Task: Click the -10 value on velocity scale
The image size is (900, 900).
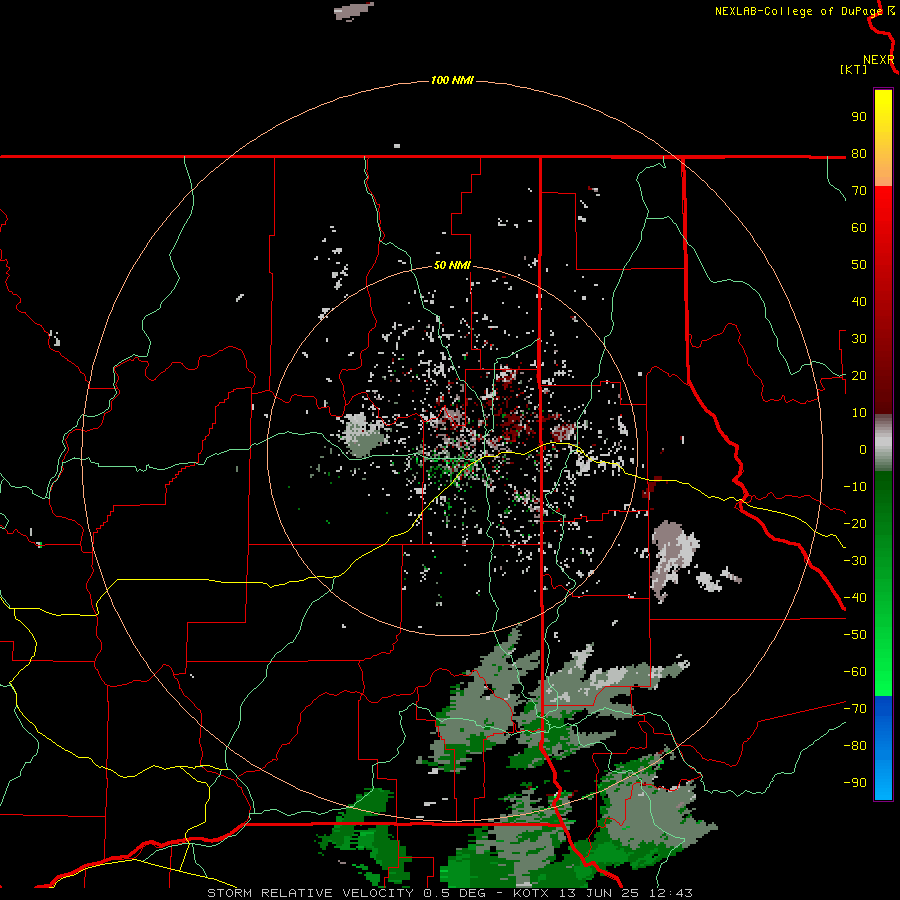Action: [855, 487]
